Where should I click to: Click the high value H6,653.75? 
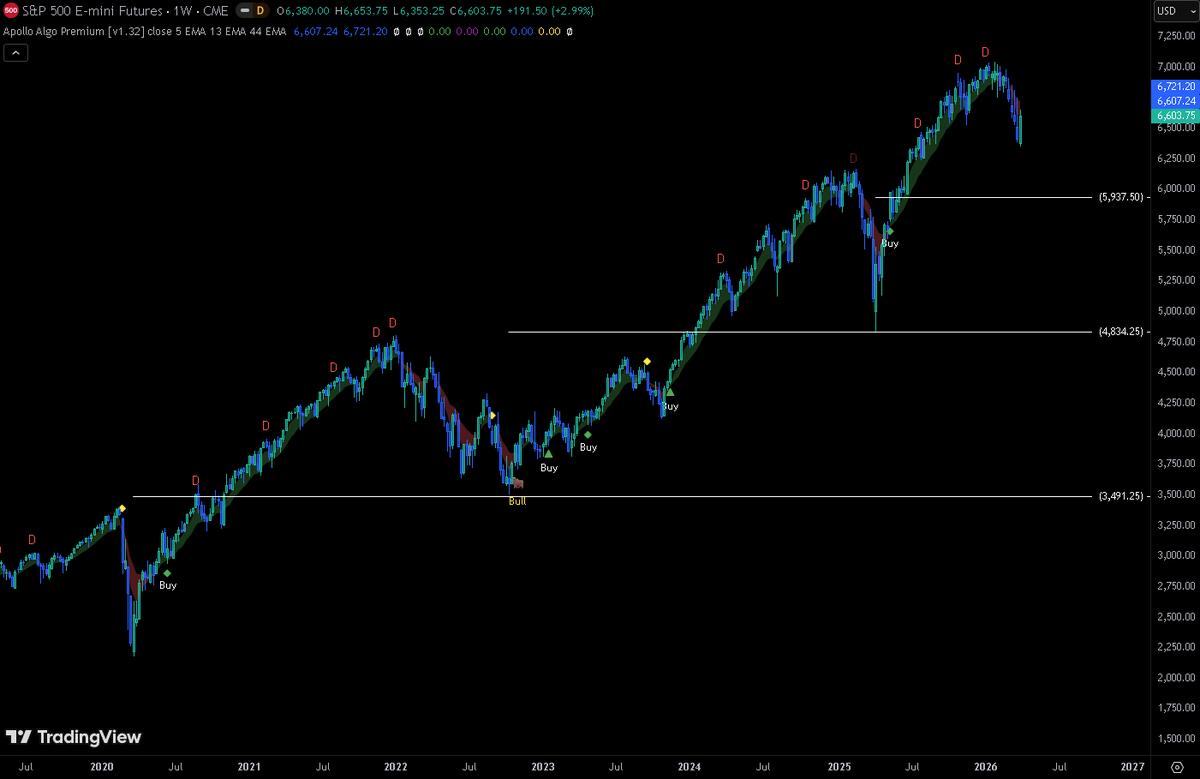[363, 10]
